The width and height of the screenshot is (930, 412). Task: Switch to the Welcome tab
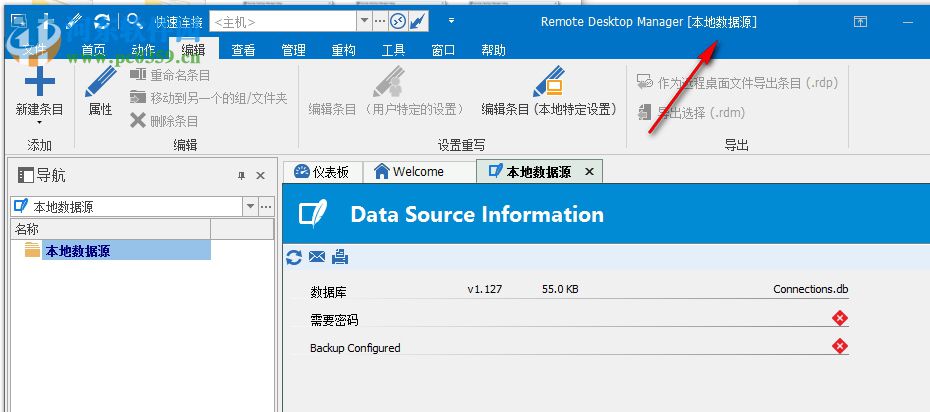point(419,172)
